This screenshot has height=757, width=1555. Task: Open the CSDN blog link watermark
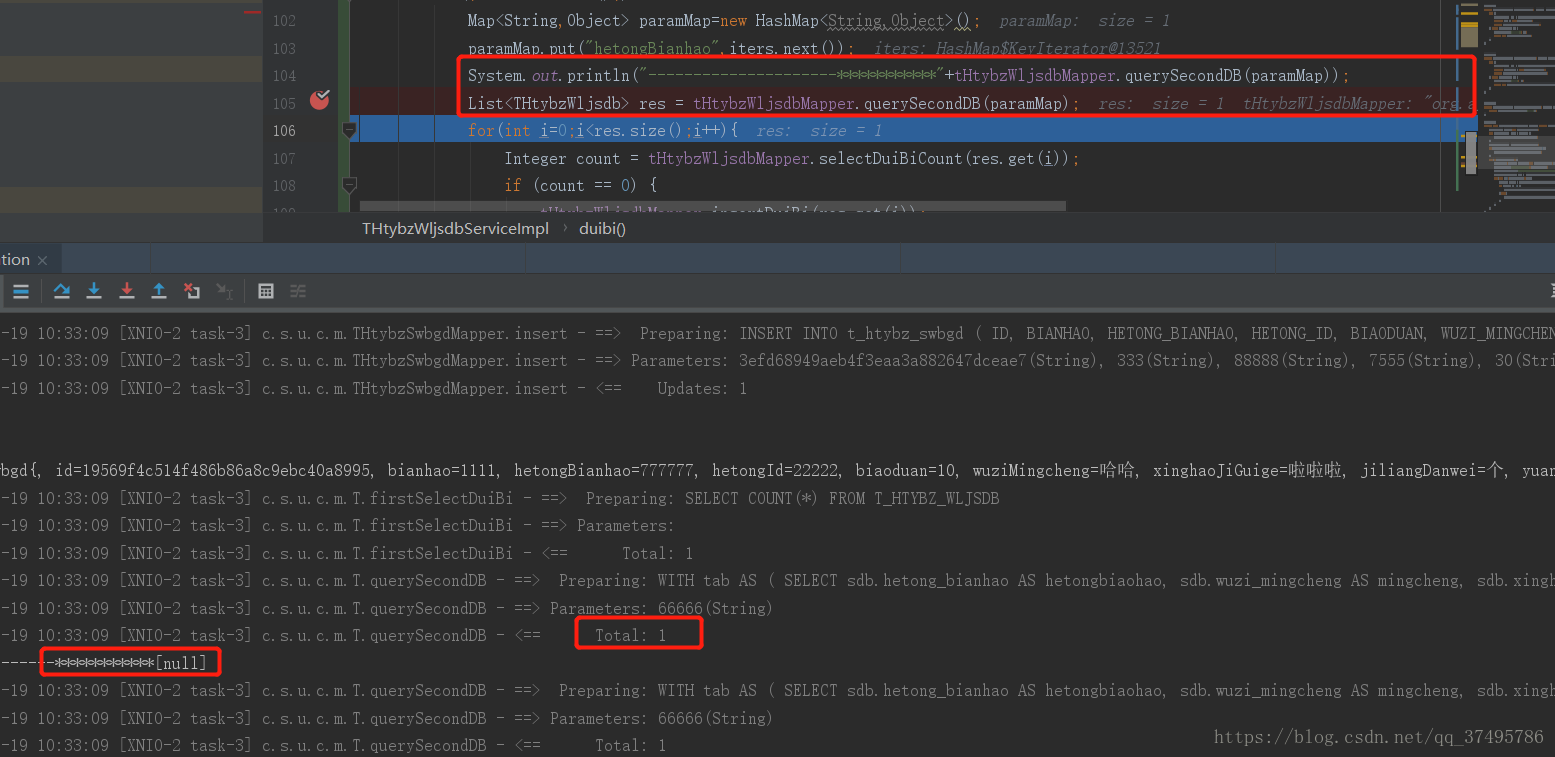point(1378,737)
